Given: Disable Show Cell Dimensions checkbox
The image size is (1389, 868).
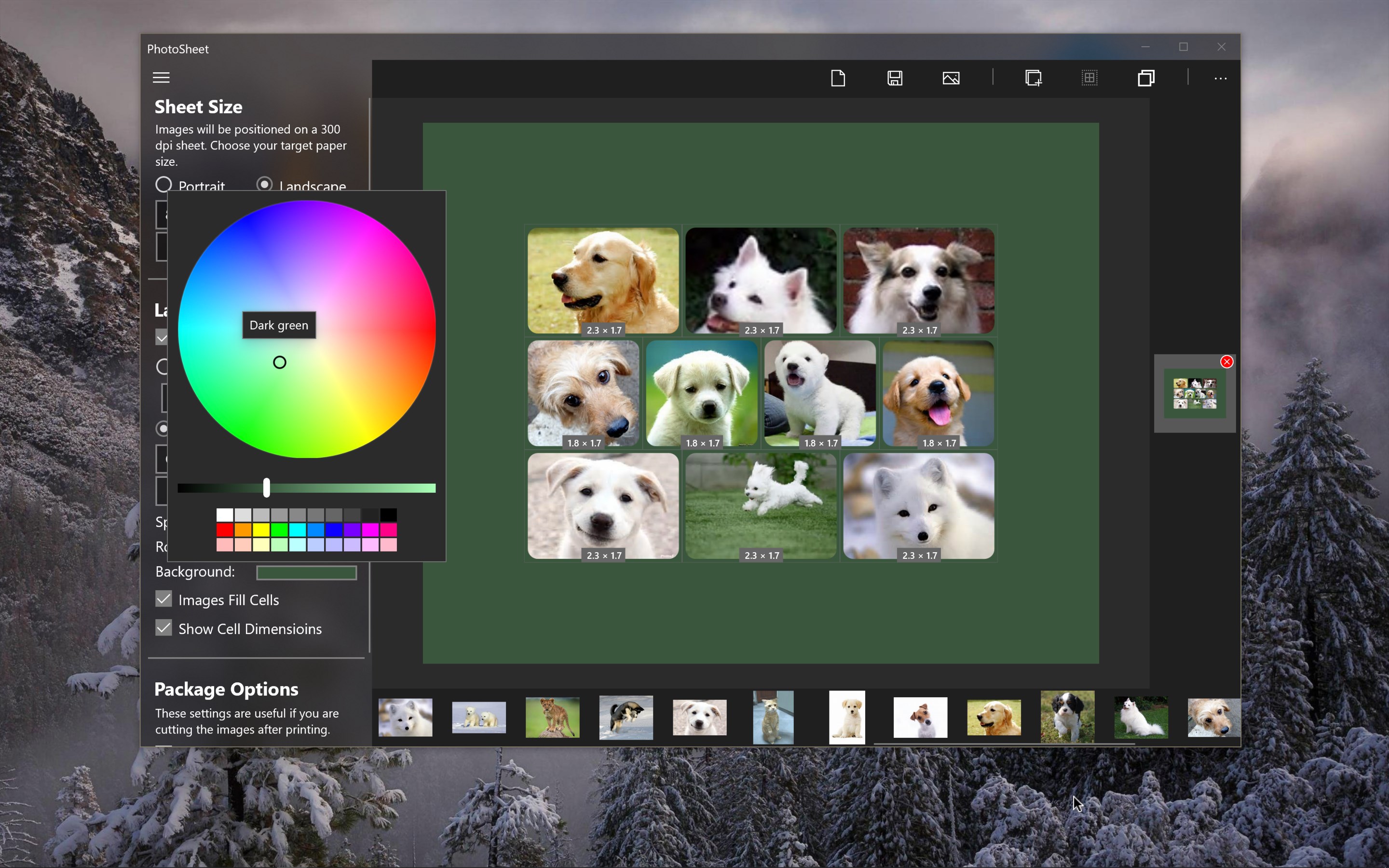Looking at the screenshot, I should 163,628.
